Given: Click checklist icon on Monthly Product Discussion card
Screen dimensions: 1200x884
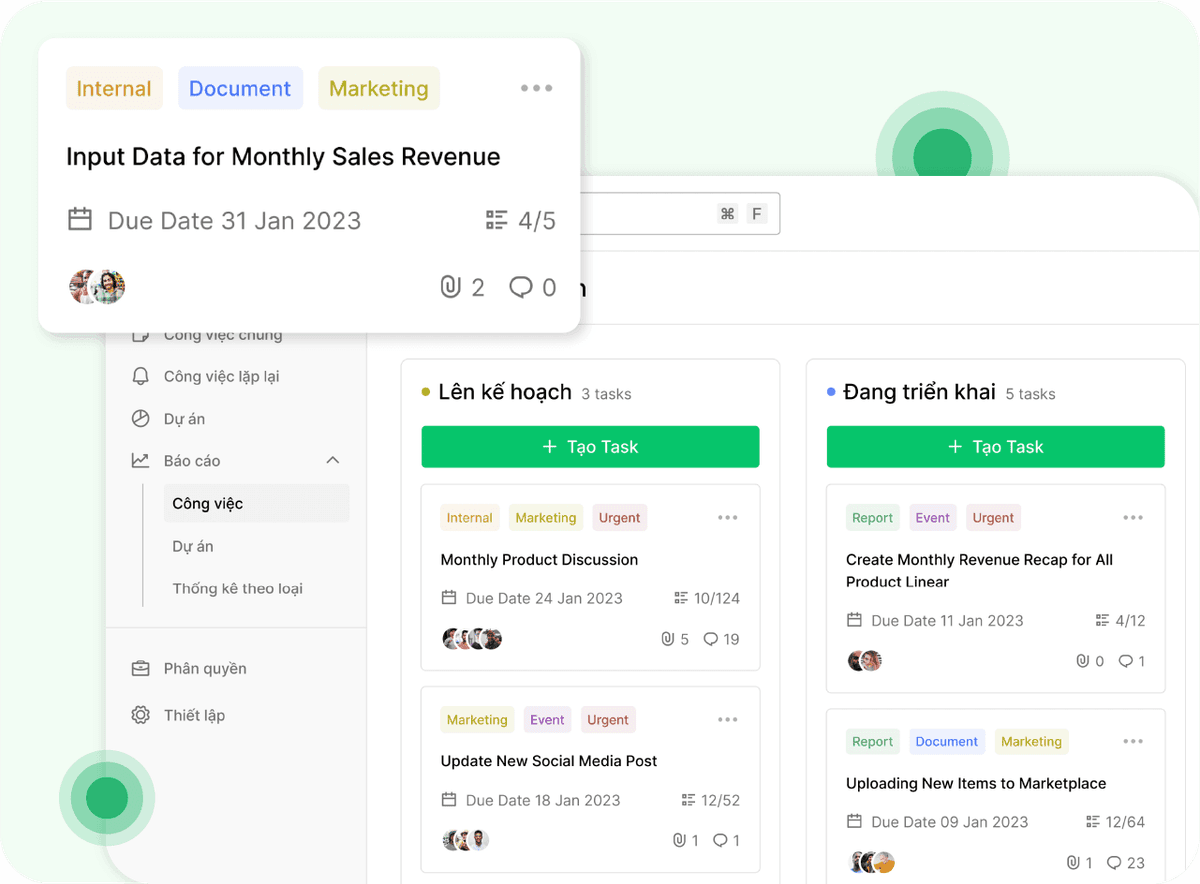Looking at the screenshot, I should pyautogui.click(x=681, y=598).
